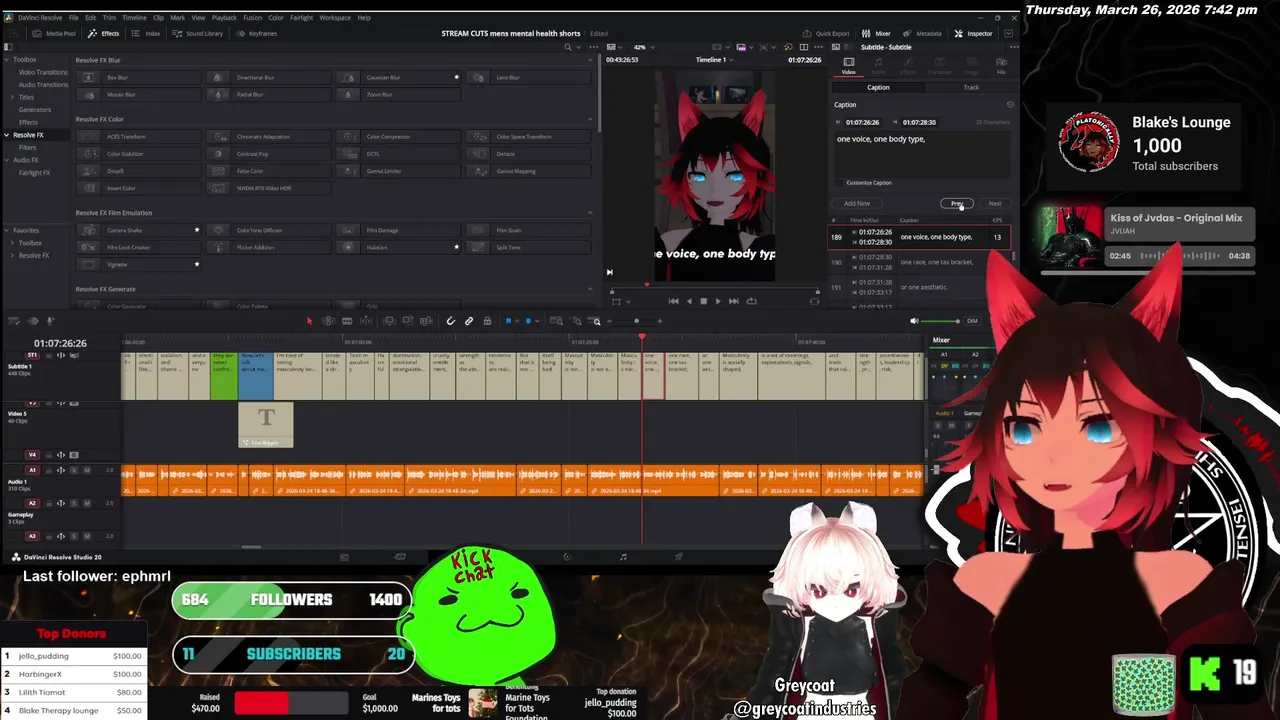1280x720 pixels.
Task: Search effects with magnifier icon
Action: (567, 46)
